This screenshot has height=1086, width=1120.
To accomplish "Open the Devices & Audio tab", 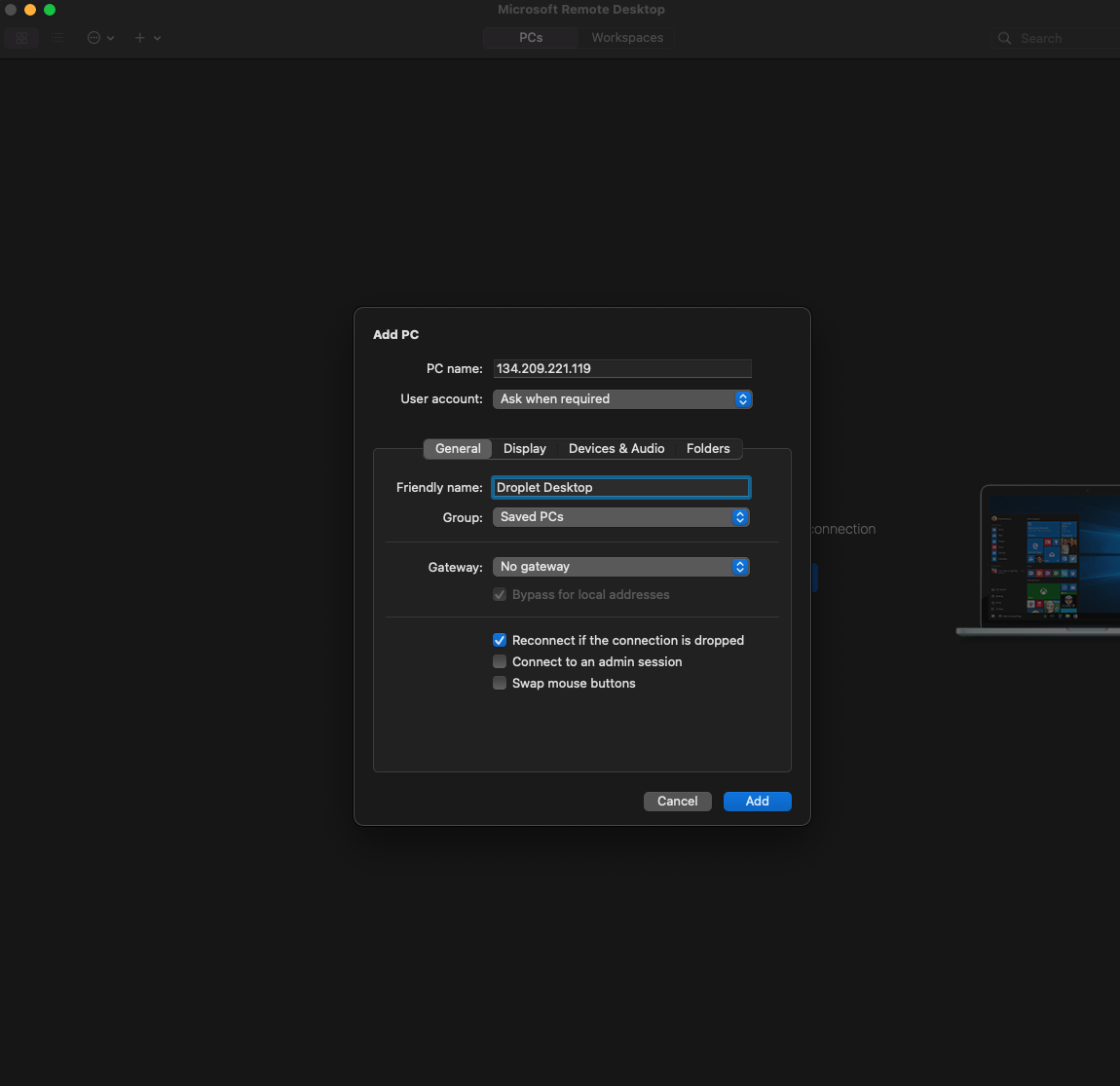I will 616,449.
